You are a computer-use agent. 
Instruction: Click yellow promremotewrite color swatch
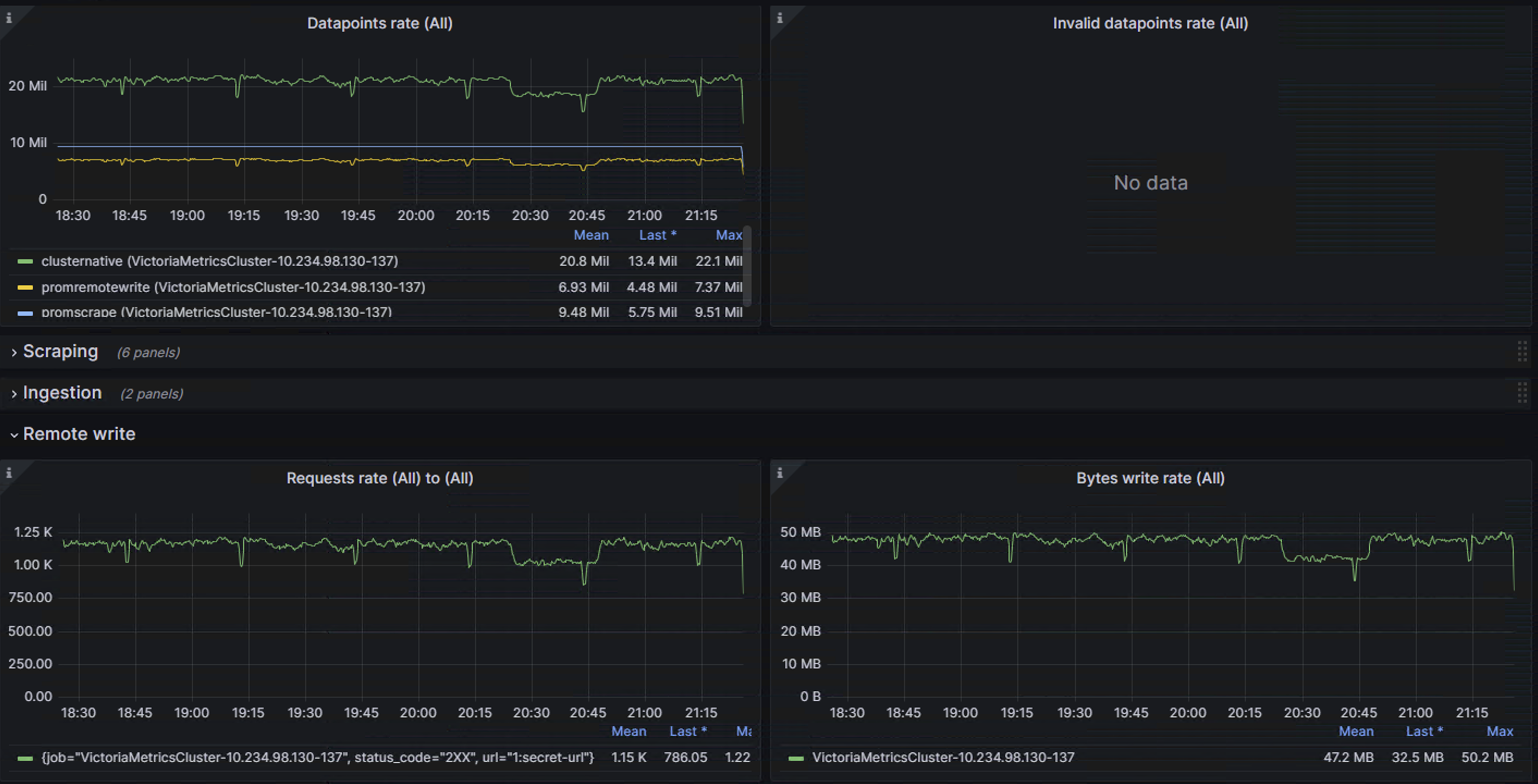(25, 287)
